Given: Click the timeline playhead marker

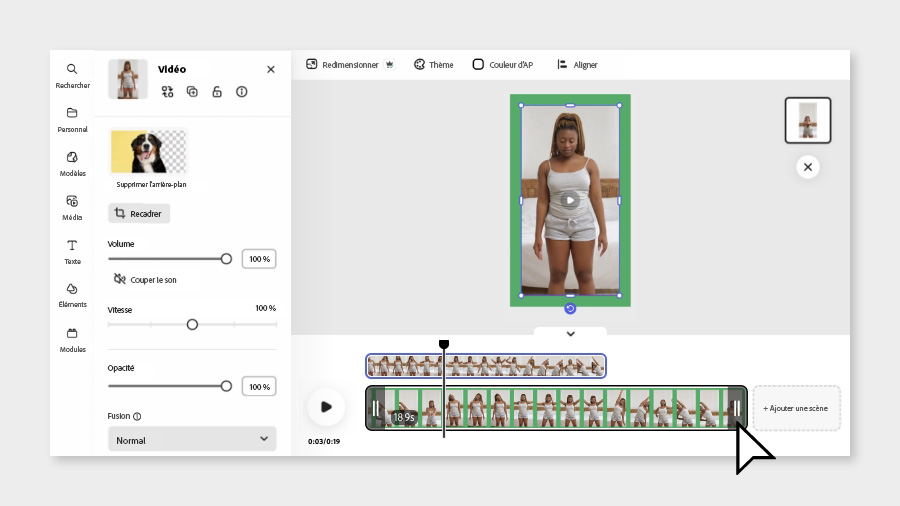Looking at the screenshot, I should click(x=444, y=344).
